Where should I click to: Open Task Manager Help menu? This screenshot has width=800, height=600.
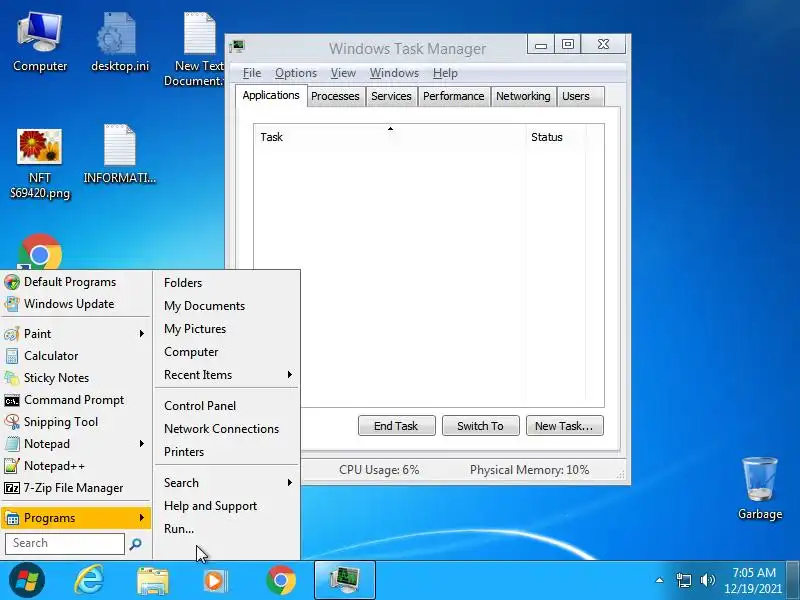pos(445,73)
